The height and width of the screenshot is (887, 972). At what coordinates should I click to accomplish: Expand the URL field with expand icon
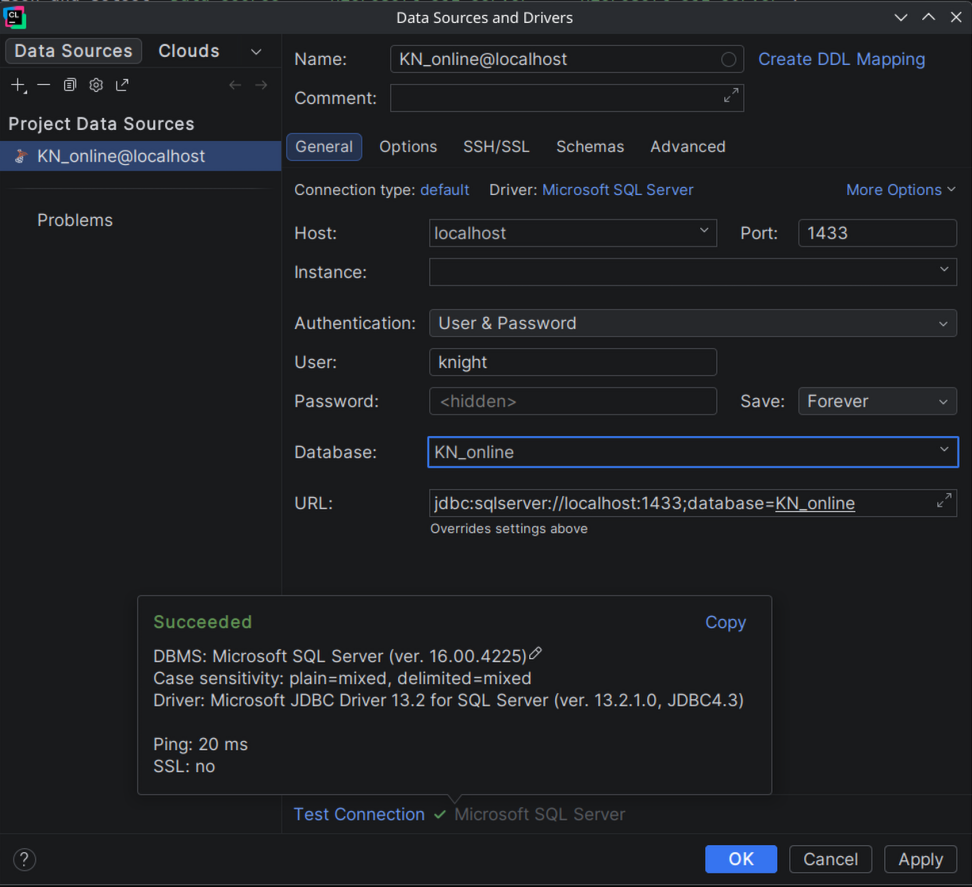(943, 501)
